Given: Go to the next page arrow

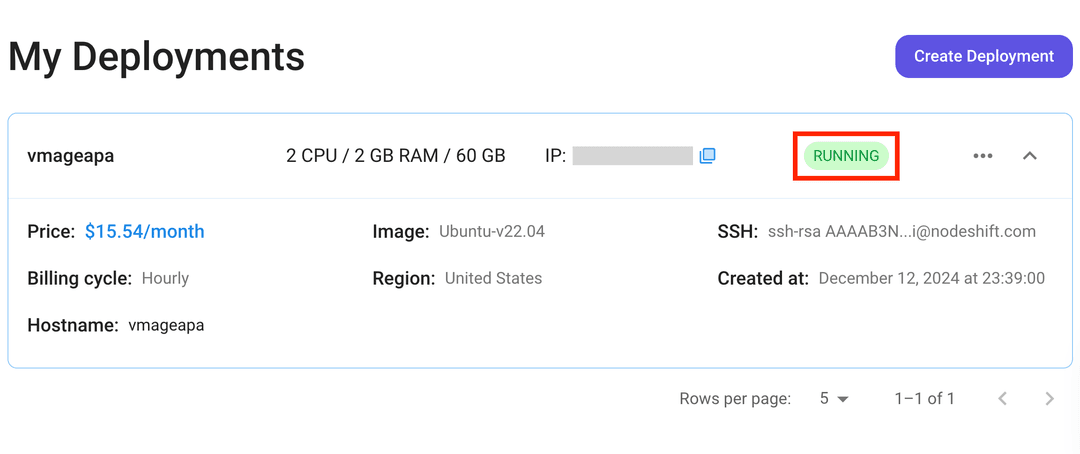Looking at the screenshot, I should [1049, 399].
